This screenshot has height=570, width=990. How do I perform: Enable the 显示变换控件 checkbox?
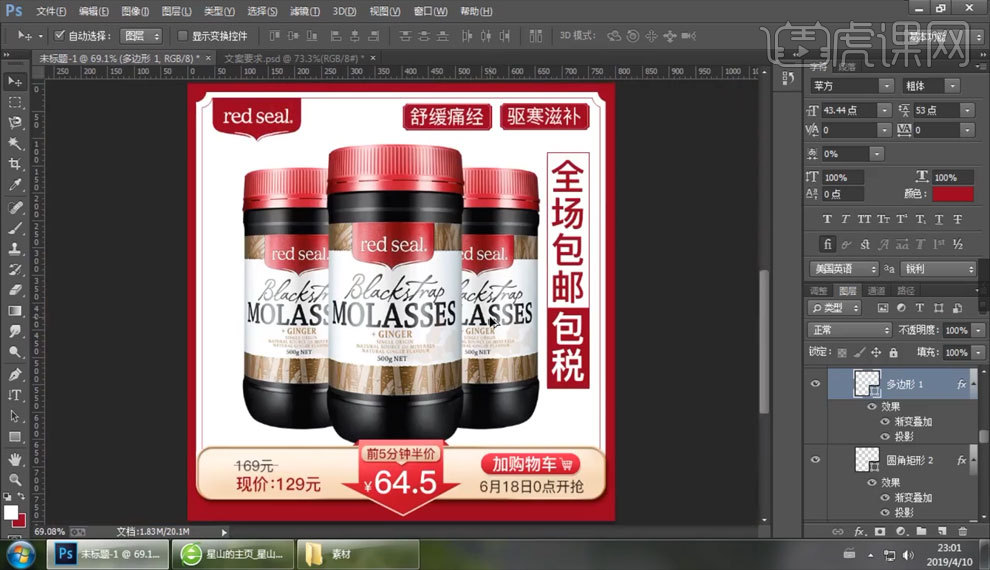point(182,36)
